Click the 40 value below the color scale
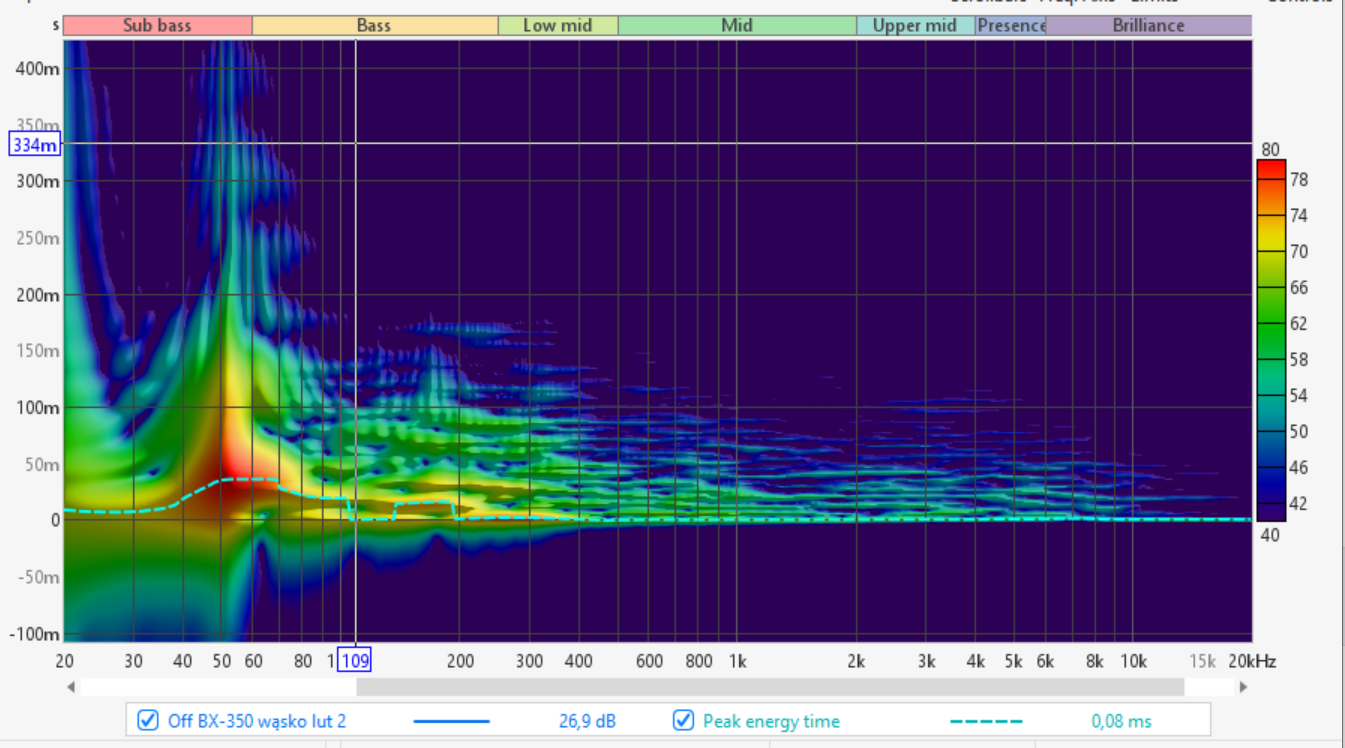 point(1270,534)
